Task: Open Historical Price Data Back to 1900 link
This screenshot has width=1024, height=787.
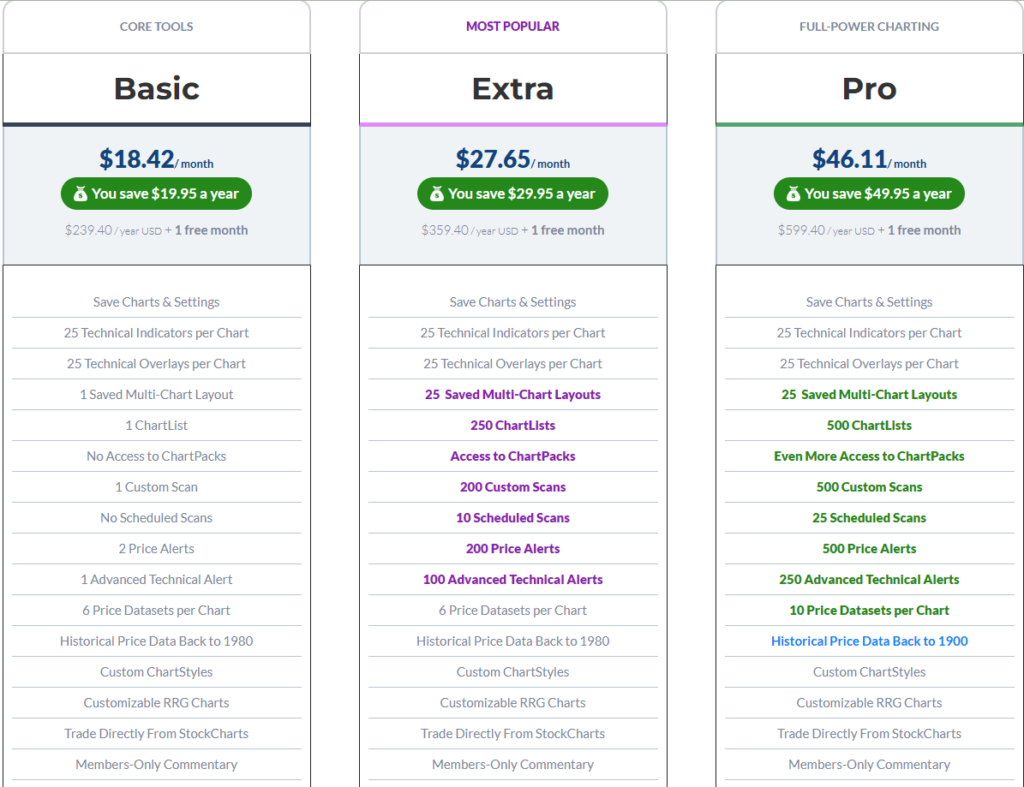Action: coord(869,641)
